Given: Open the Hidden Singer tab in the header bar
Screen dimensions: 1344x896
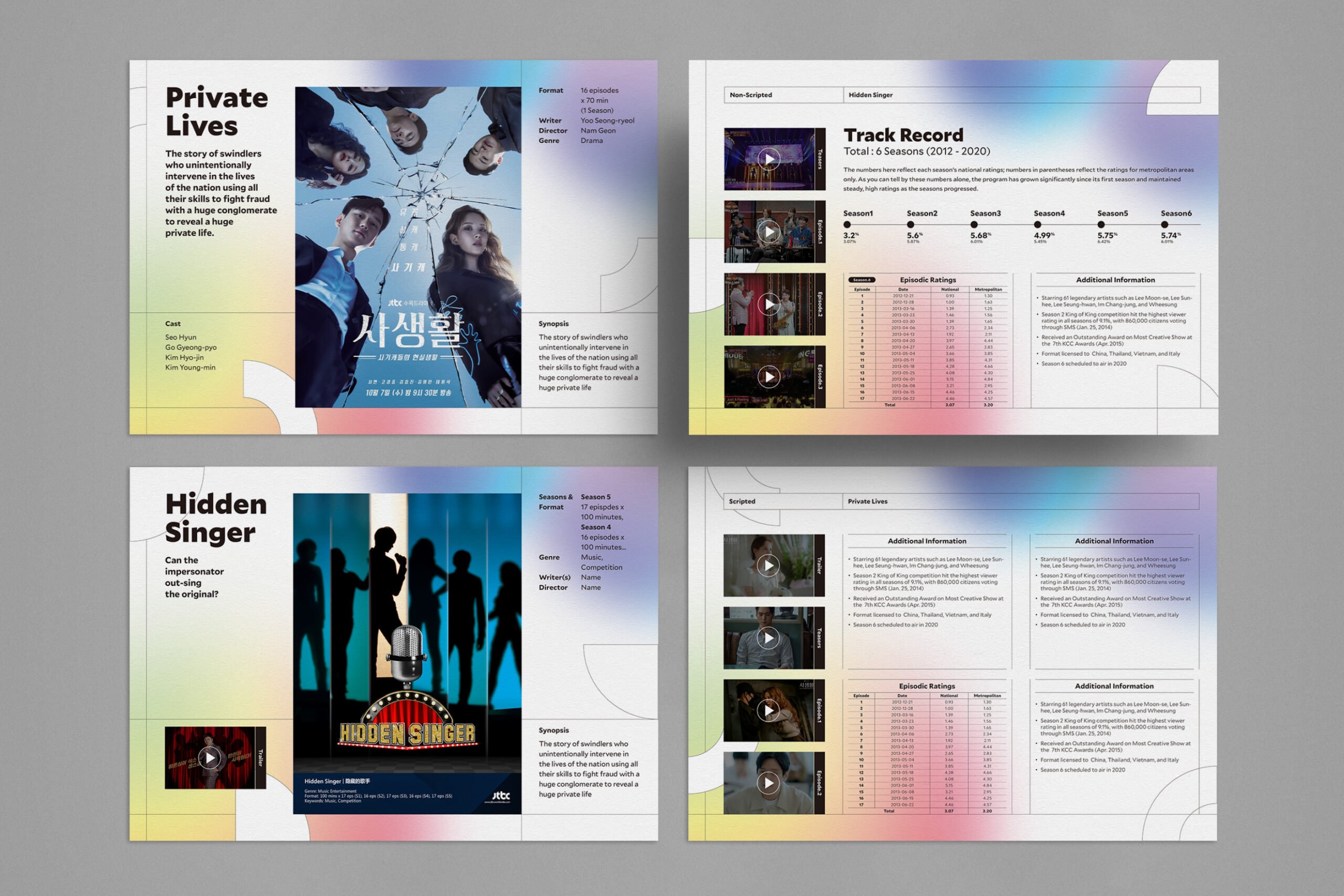Looking at the screenshot, I should pyautogui.click(x=1022, y=95).
